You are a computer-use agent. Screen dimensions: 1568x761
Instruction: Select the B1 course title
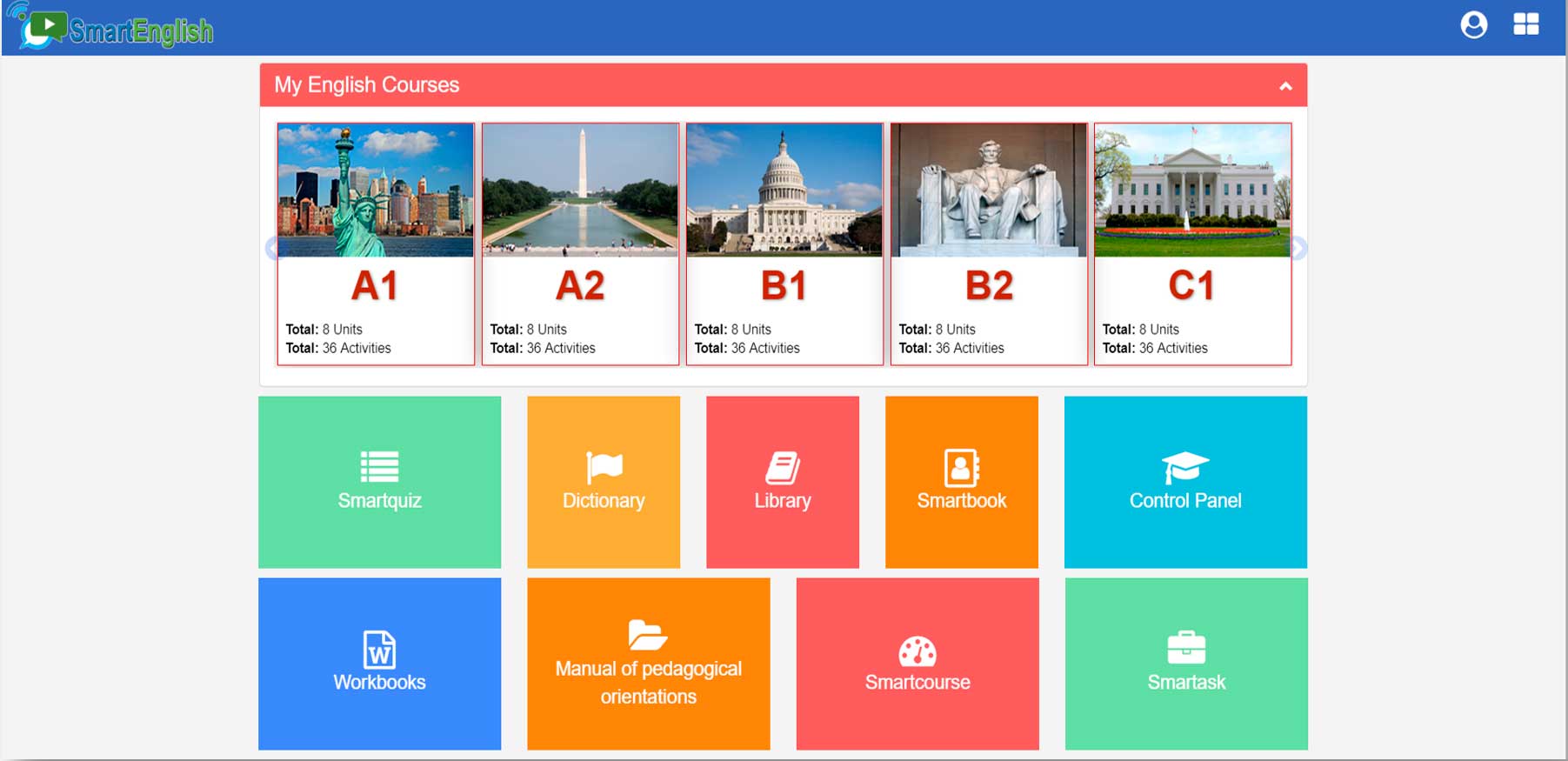pos(784,285)
